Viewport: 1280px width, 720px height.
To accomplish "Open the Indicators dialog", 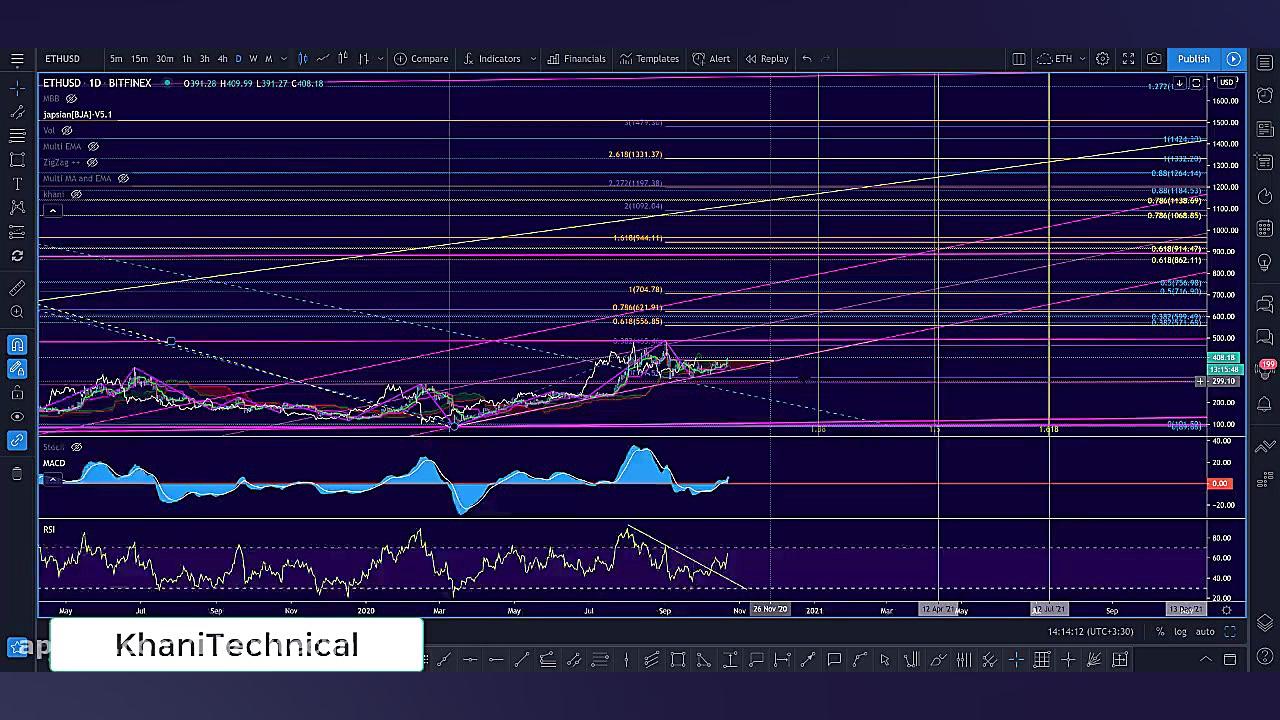I will click(x=492, y=59).
